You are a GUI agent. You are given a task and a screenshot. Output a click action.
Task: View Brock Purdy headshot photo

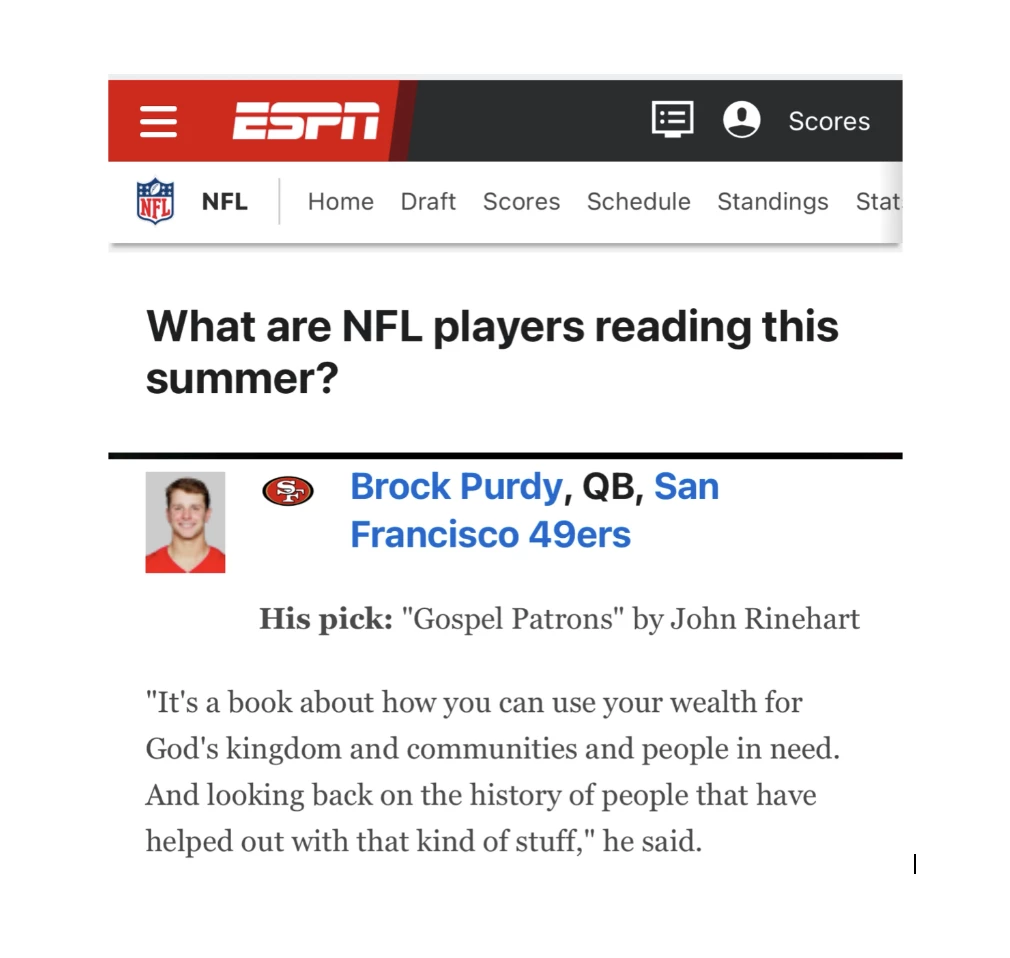(186, 522)
